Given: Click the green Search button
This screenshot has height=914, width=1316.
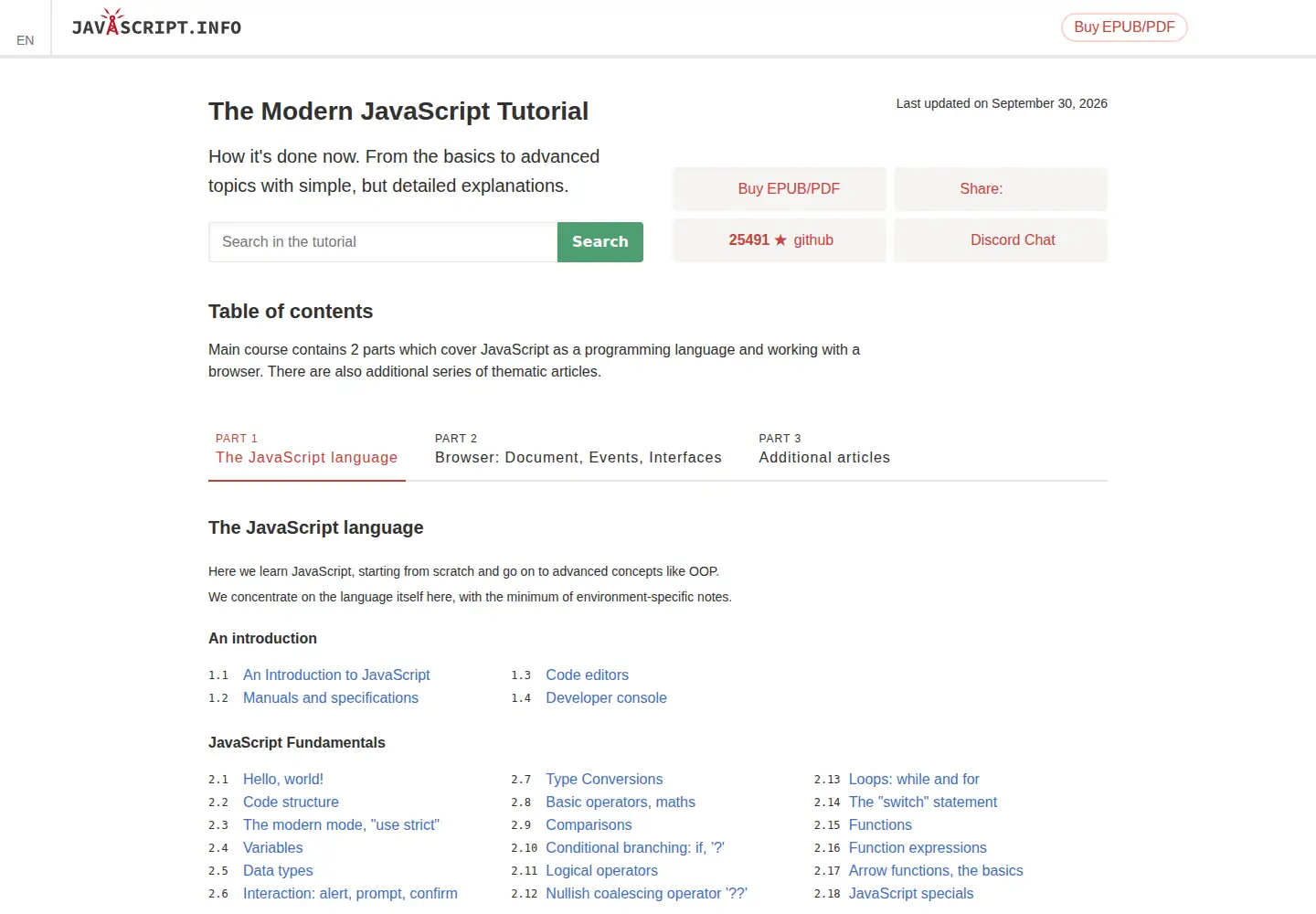Looking at the screenshot, I should coord(600,242).
